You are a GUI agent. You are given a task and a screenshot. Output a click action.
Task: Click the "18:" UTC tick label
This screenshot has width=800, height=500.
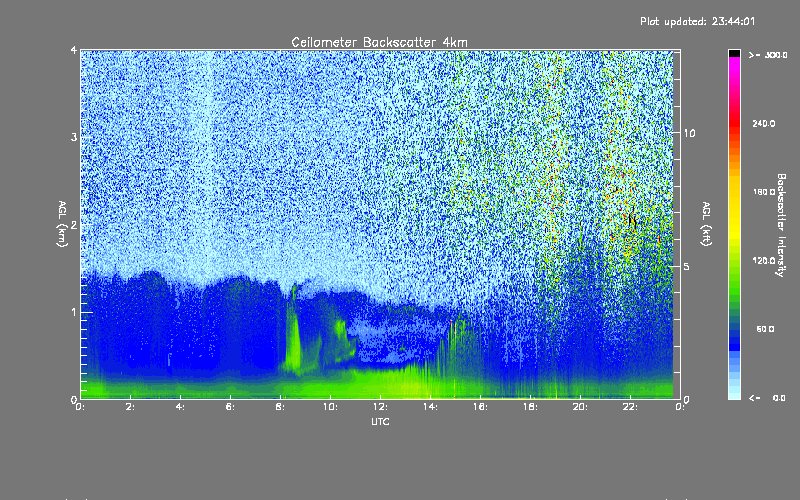click(530, 407)
